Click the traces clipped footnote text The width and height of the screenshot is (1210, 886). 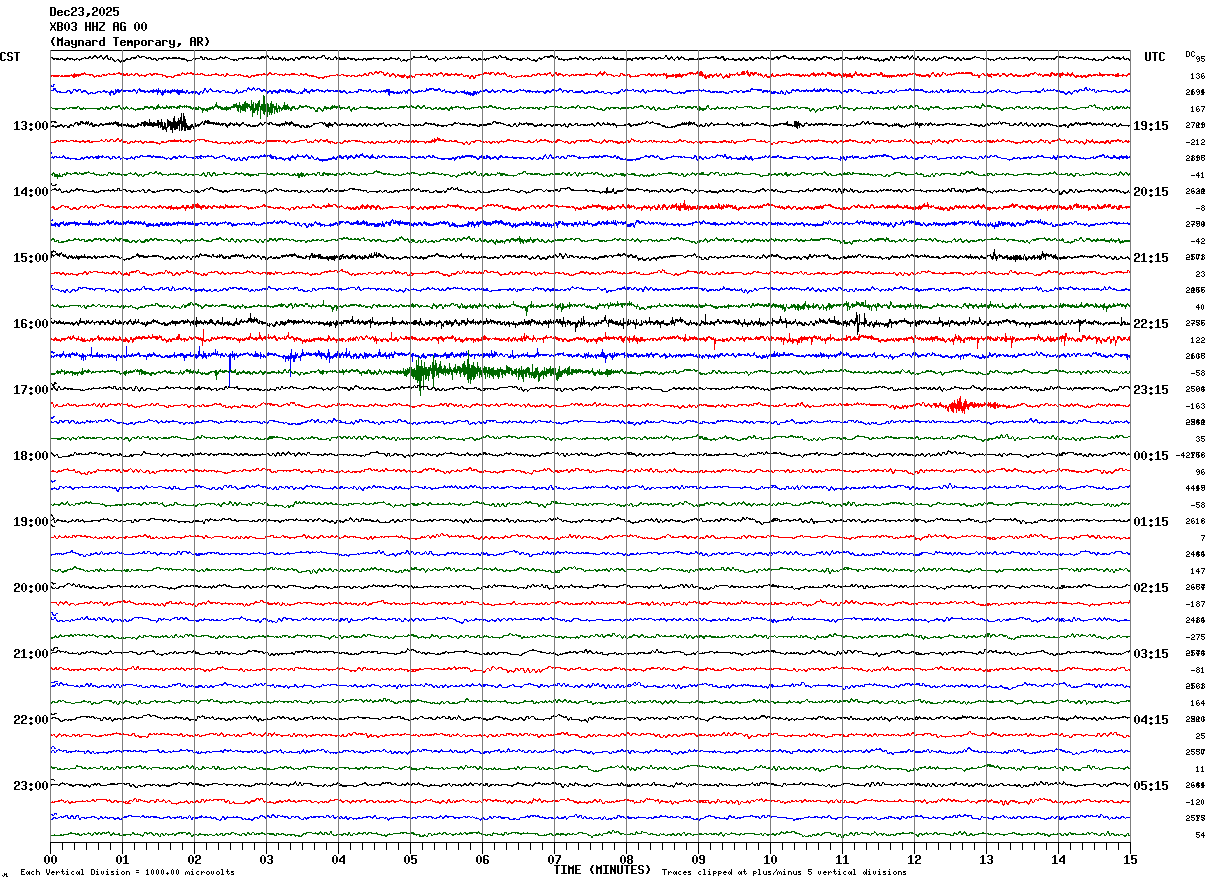pos(784,872)
